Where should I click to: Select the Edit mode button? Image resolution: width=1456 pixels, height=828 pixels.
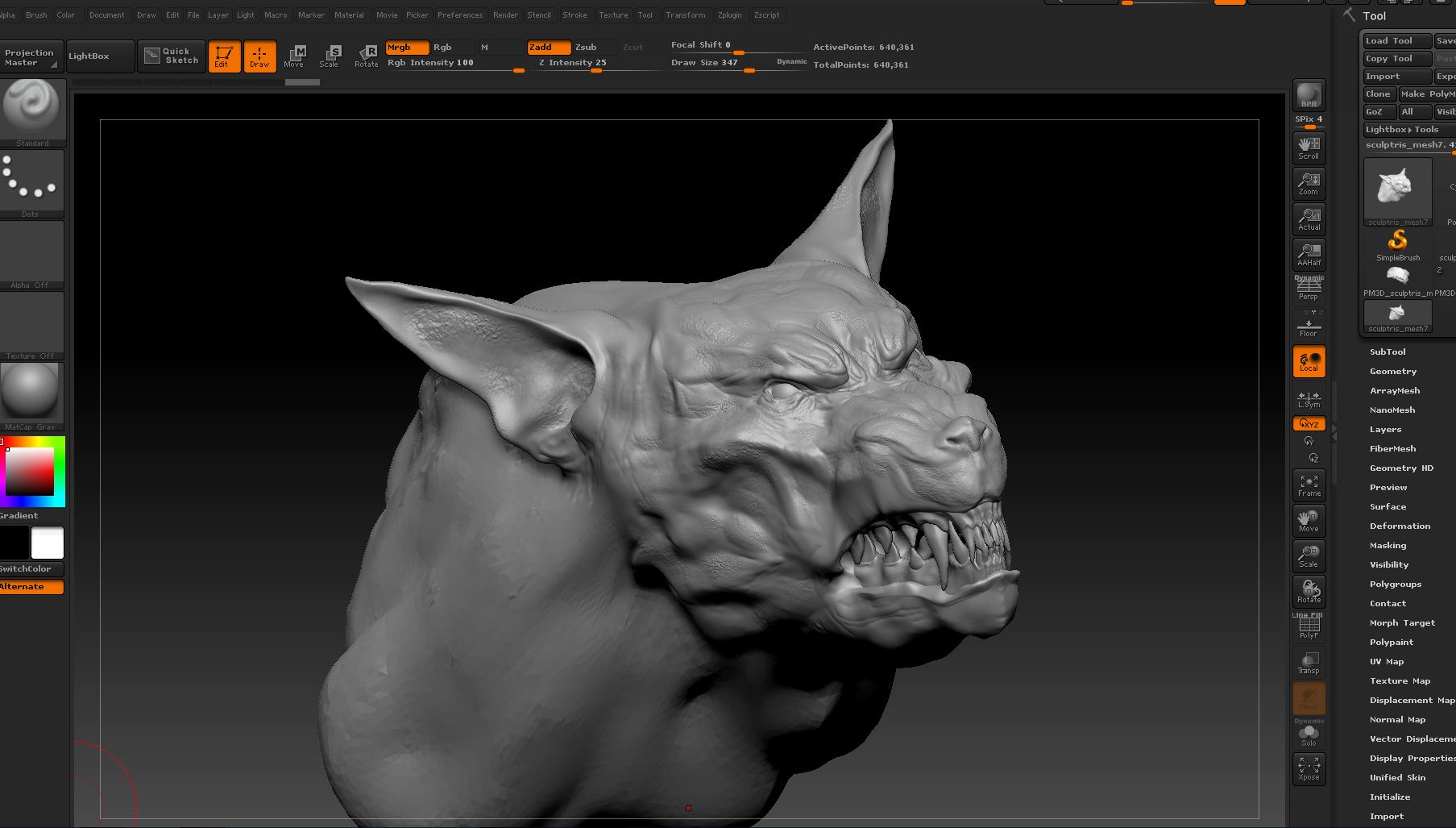(224, 56)
